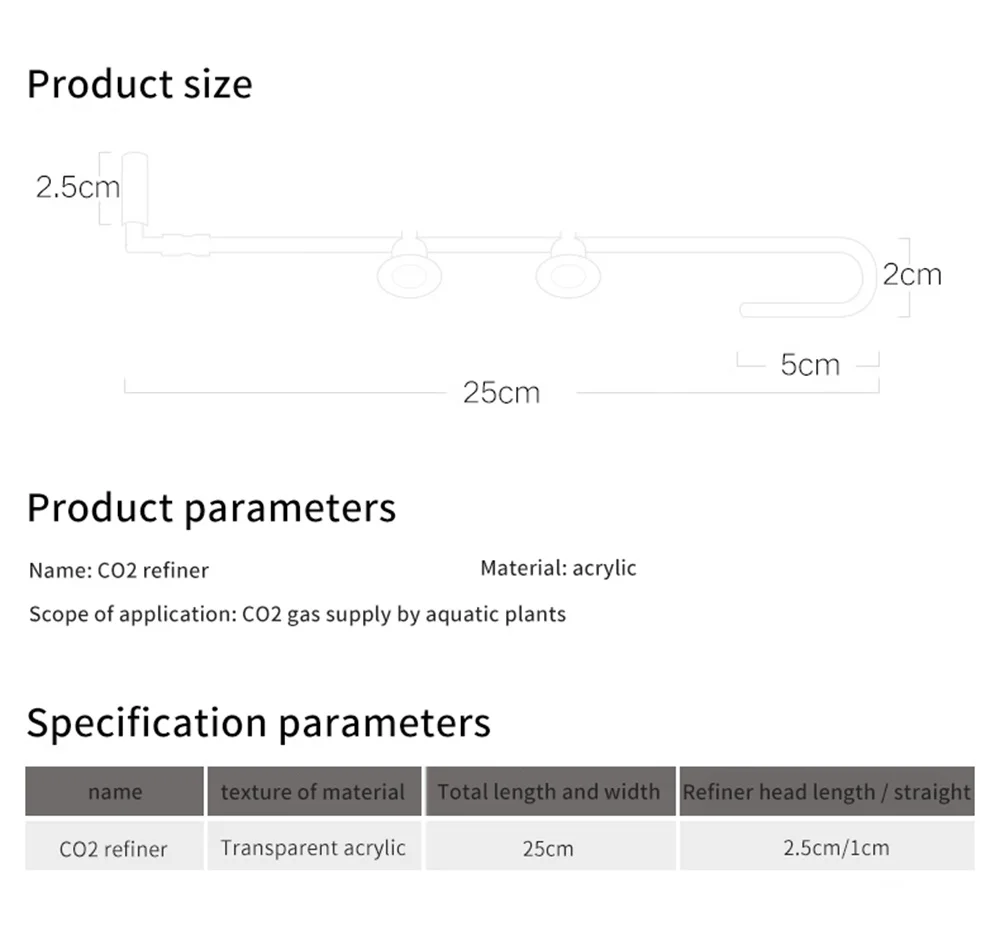This screenshot has height=936, width=1000.
Task: Click the "Total length and width" header
Action: (x=548, y=792)
